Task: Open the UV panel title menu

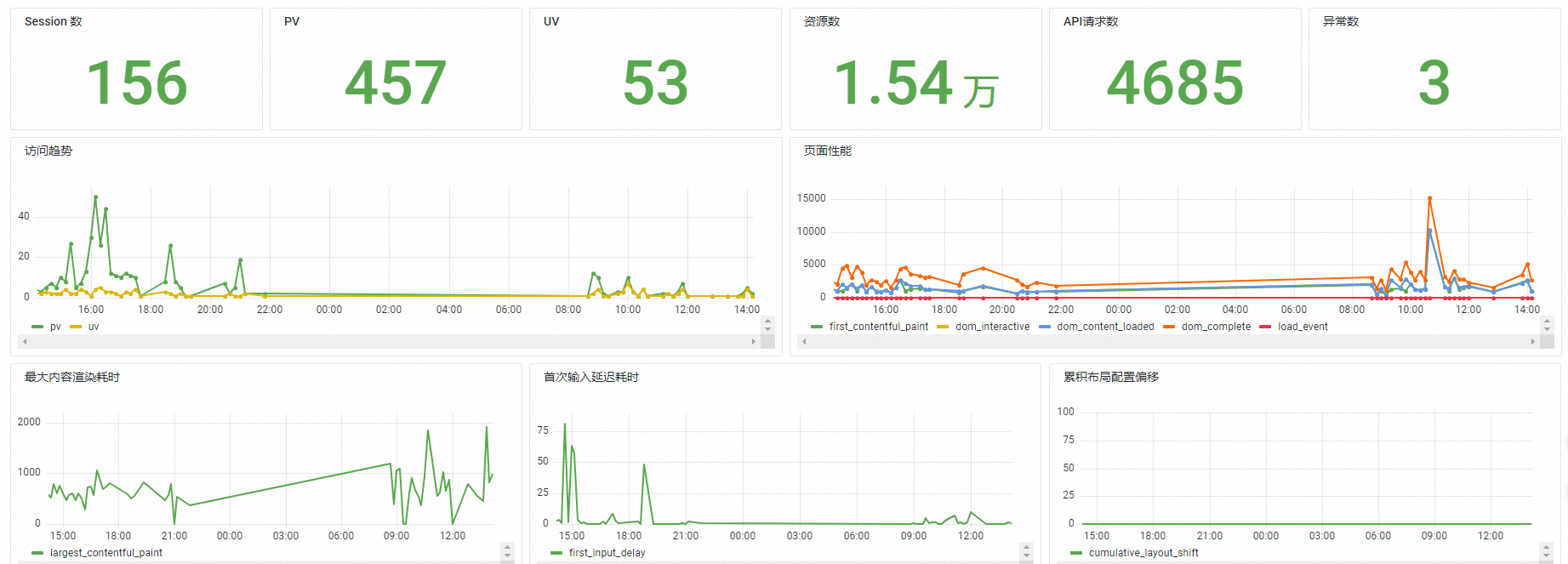Action: pos(551,21)
